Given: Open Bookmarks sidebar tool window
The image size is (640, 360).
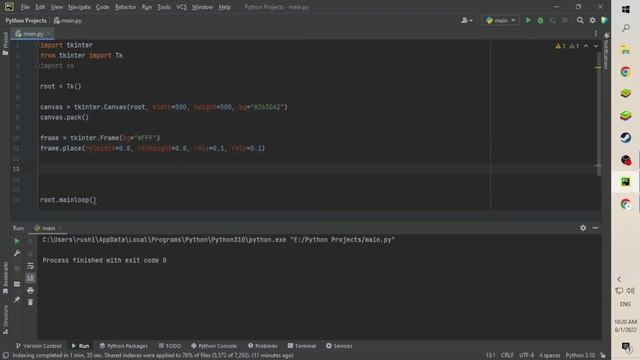Looking at the screenshot, I should (x=5, y=278).
